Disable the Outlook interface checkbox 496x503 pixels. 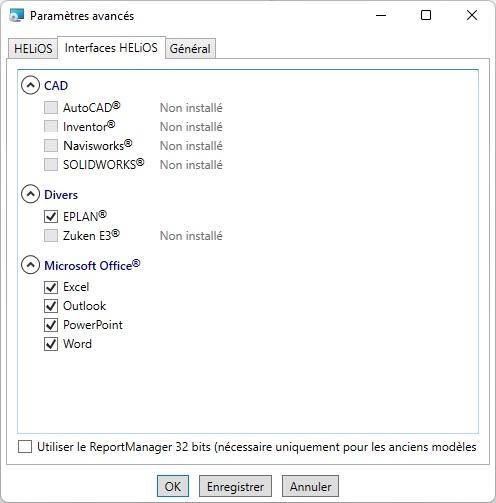pyautogui.click(x=51, y=306)
